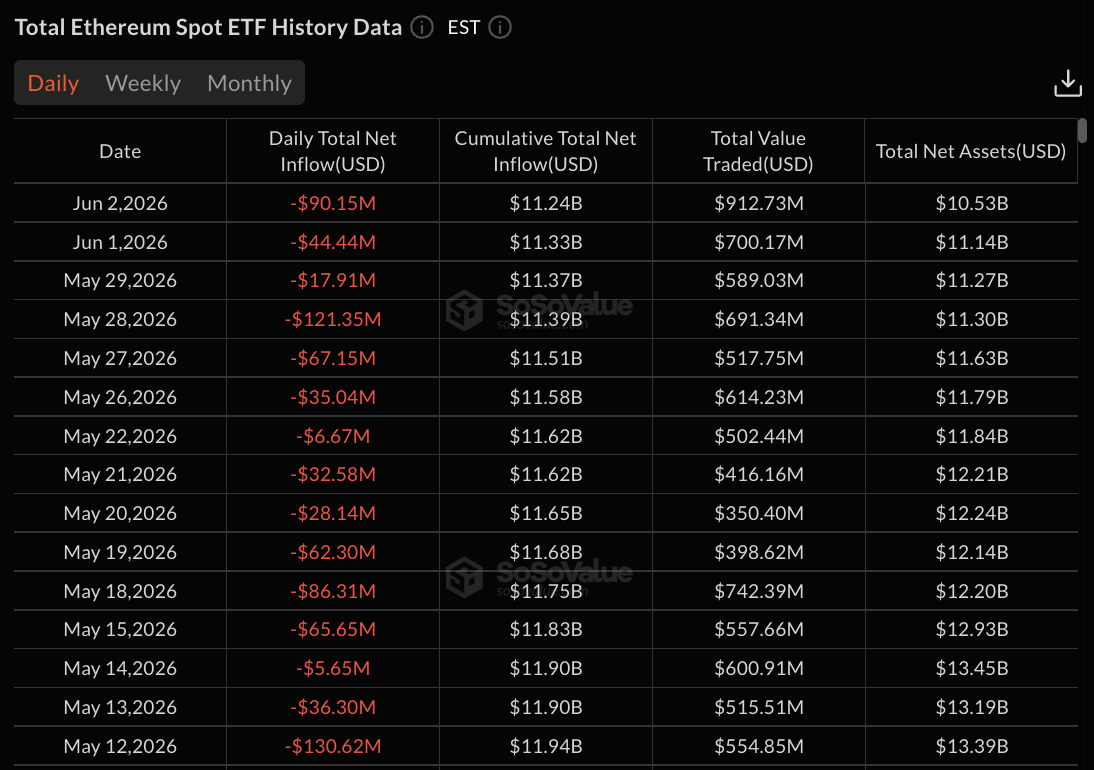Select the Jun 1,2026 date cell

[120, 242]
